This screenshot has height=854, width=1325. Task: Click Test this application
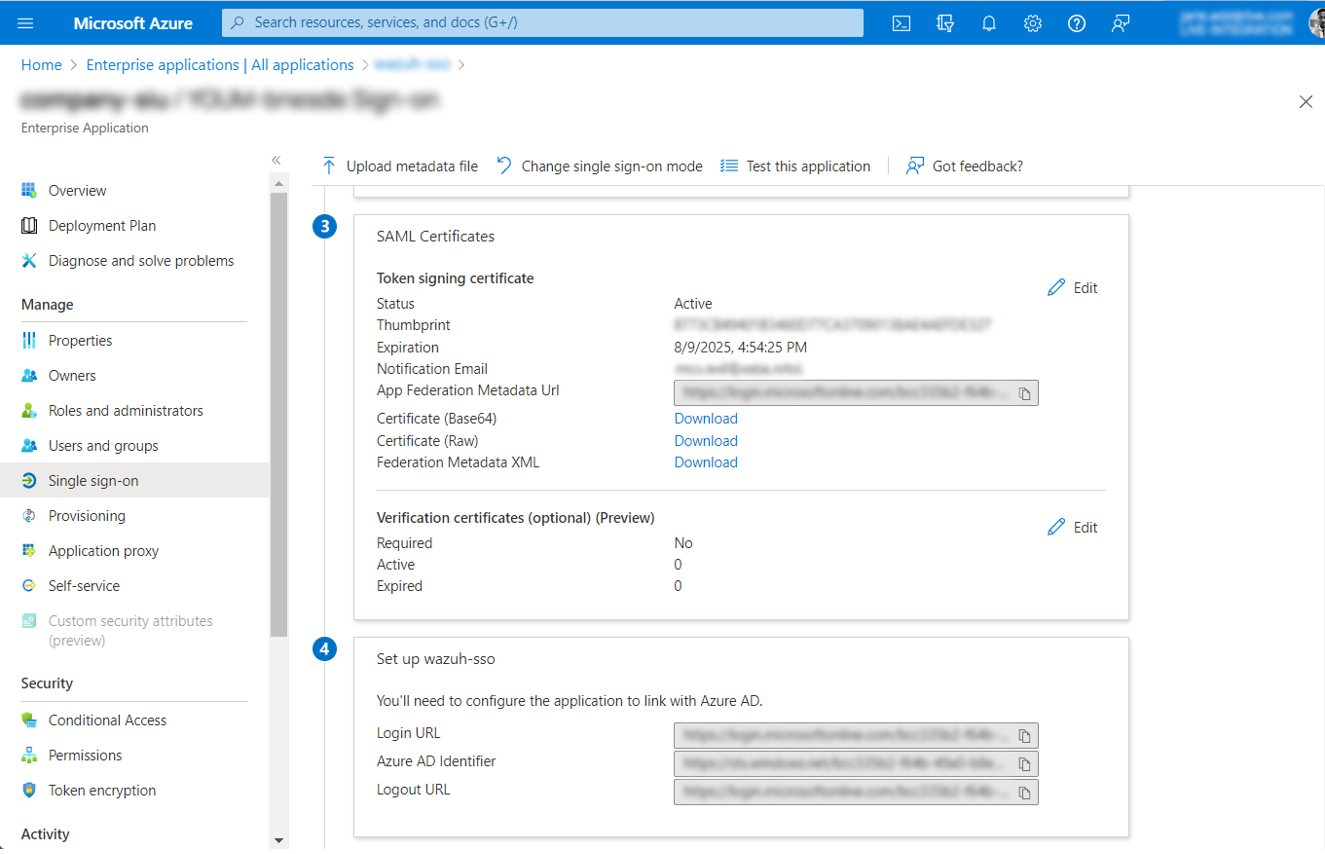(796, 166)
